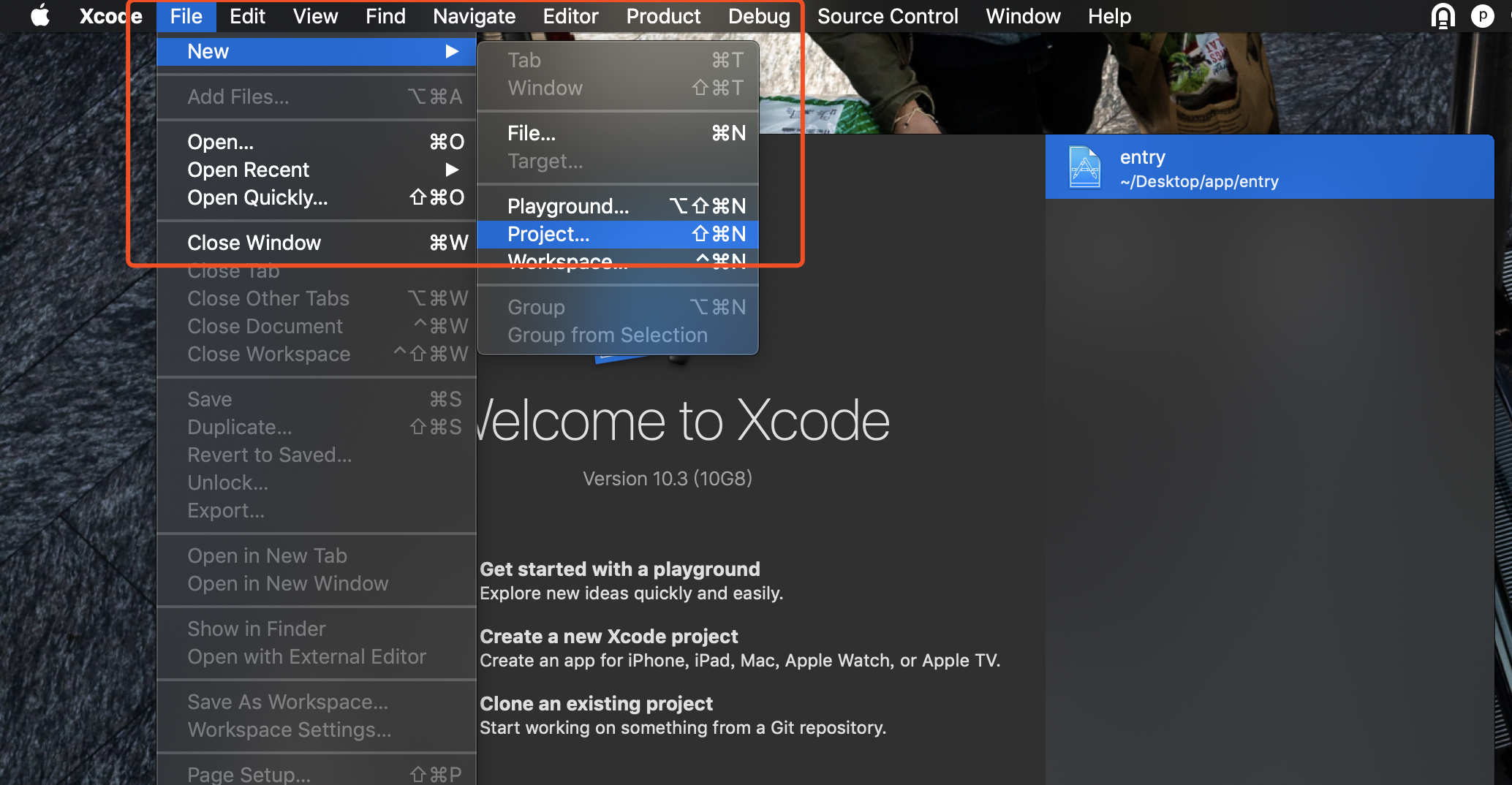Select Workspace... in New submenu
The image size is (1512, 785).
(x=618, y=261)
